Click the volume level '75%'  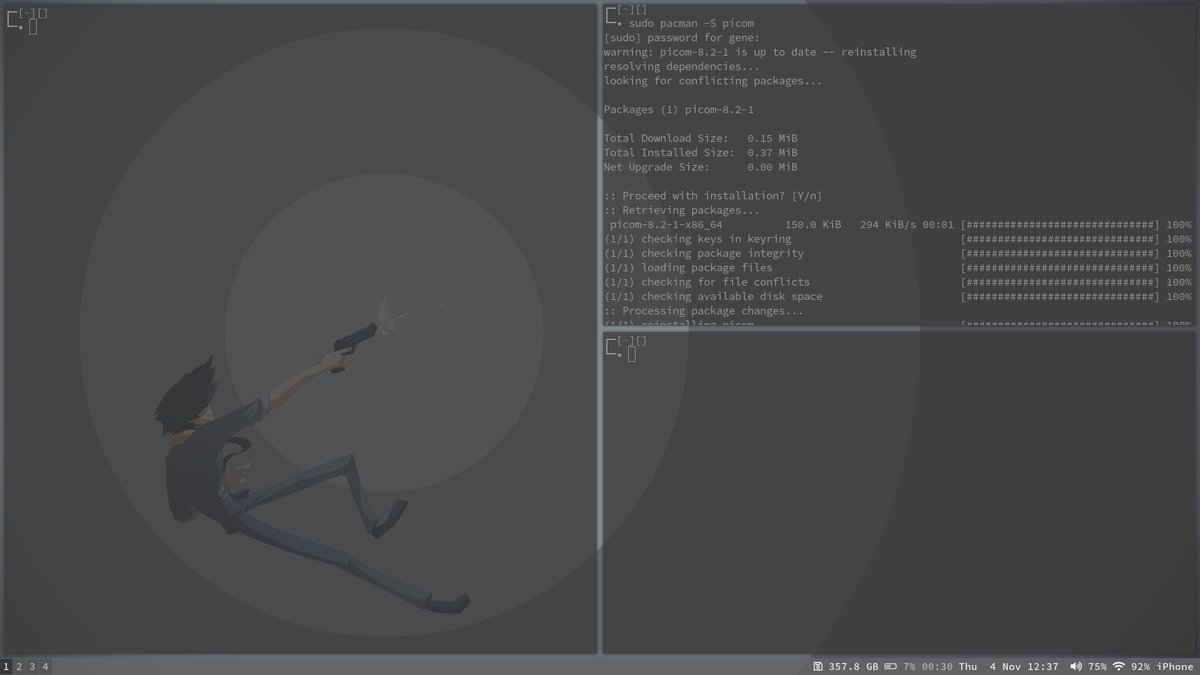click(x=1097, y=666)
